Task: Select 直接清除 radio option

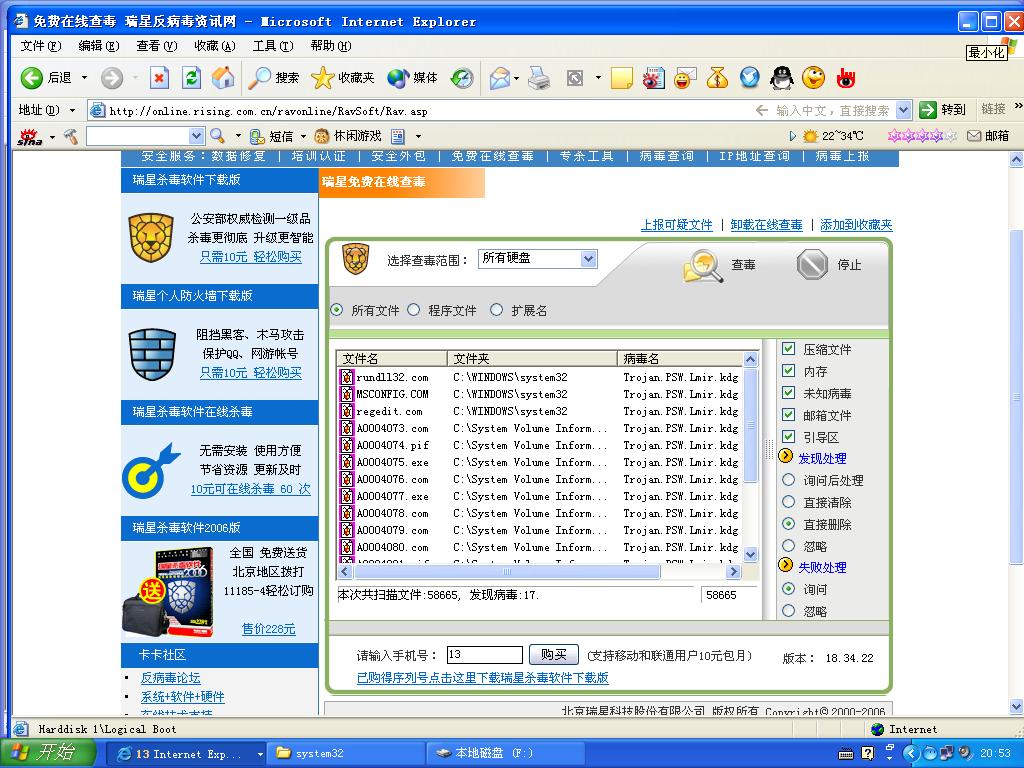Action: coord(788,502)
